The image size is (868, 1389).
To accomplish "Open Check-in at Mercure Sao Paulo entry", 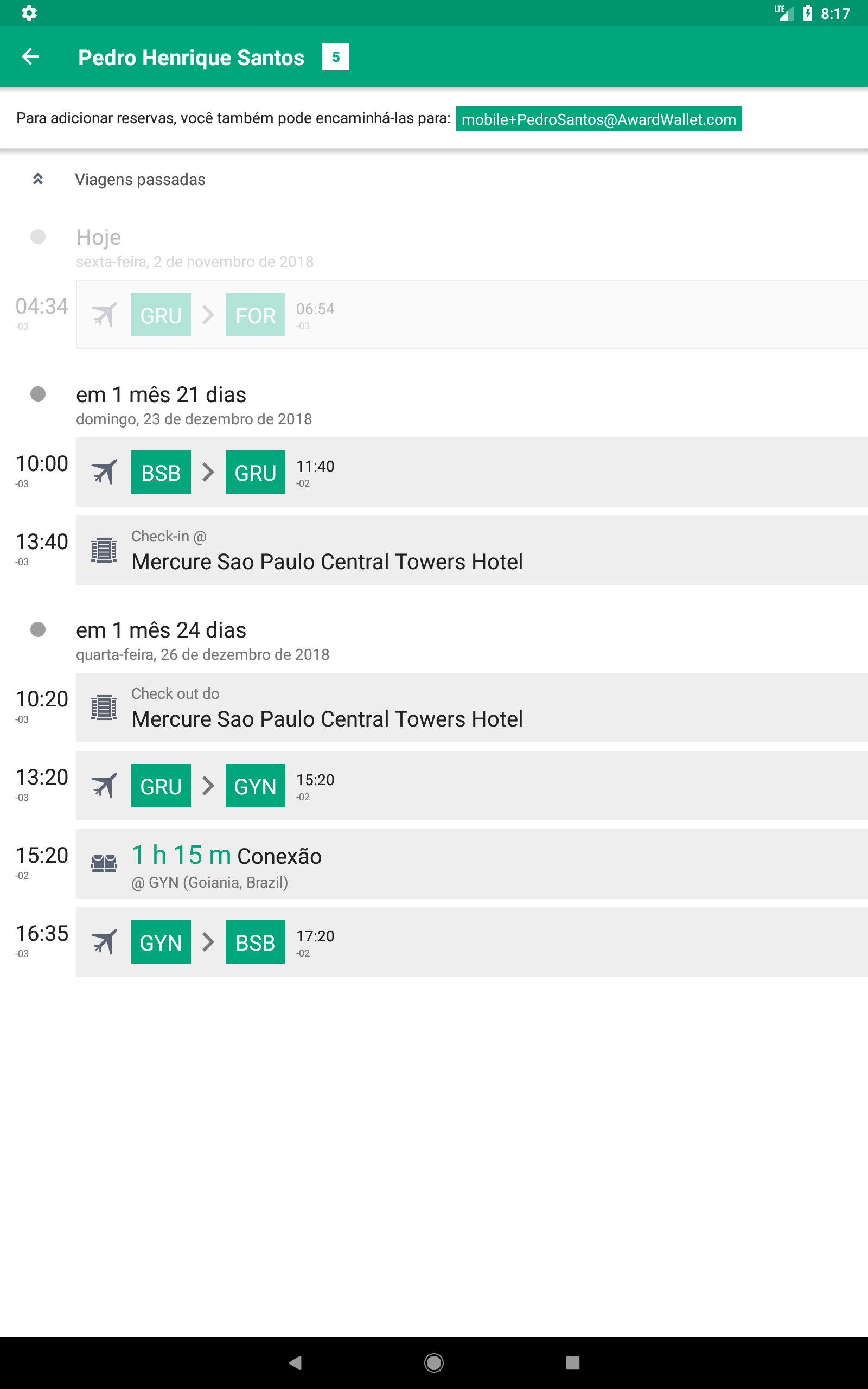I will tap(472, 550).
